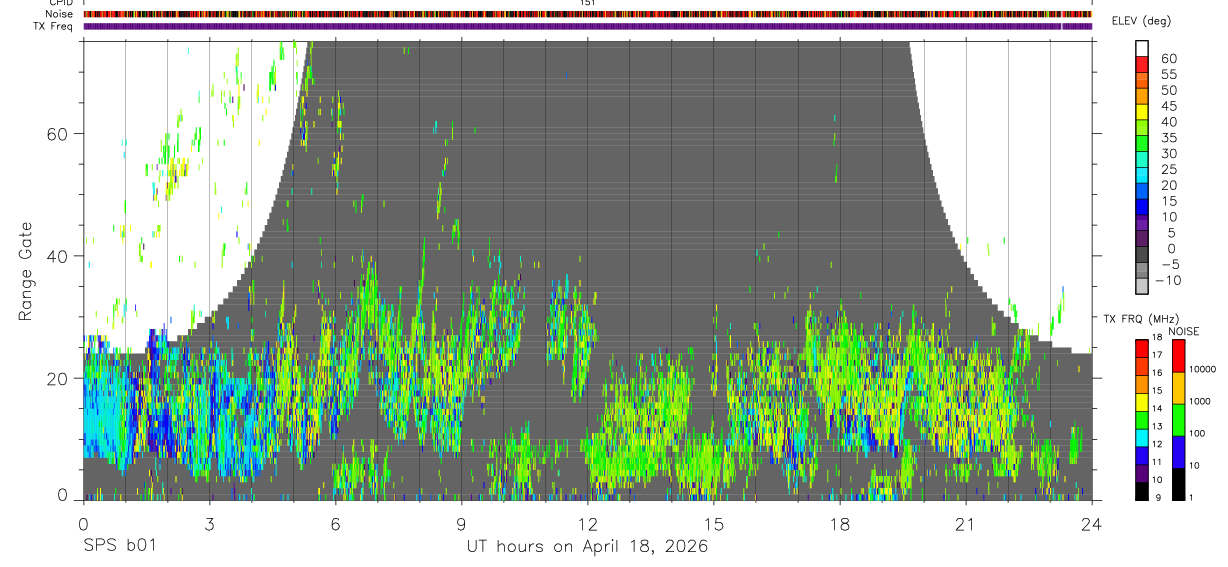Click the x-axis tick label '9'
The image size is (1228, 567).
(461, 525)
